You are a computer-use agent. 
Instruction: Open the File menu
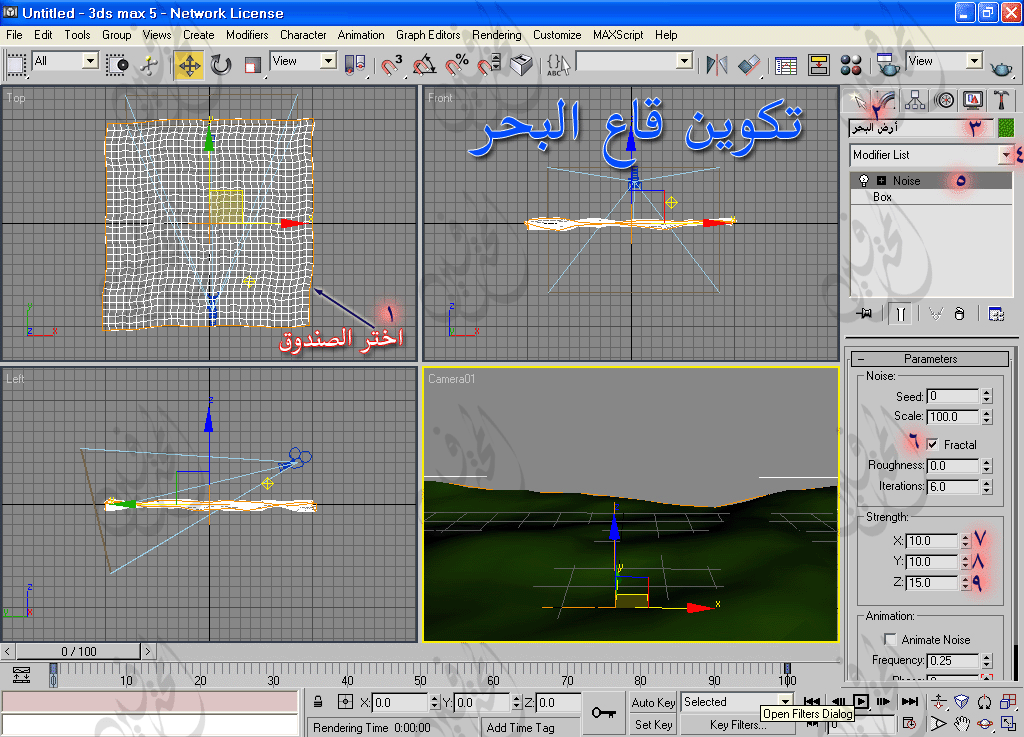[x=14, y=35]
